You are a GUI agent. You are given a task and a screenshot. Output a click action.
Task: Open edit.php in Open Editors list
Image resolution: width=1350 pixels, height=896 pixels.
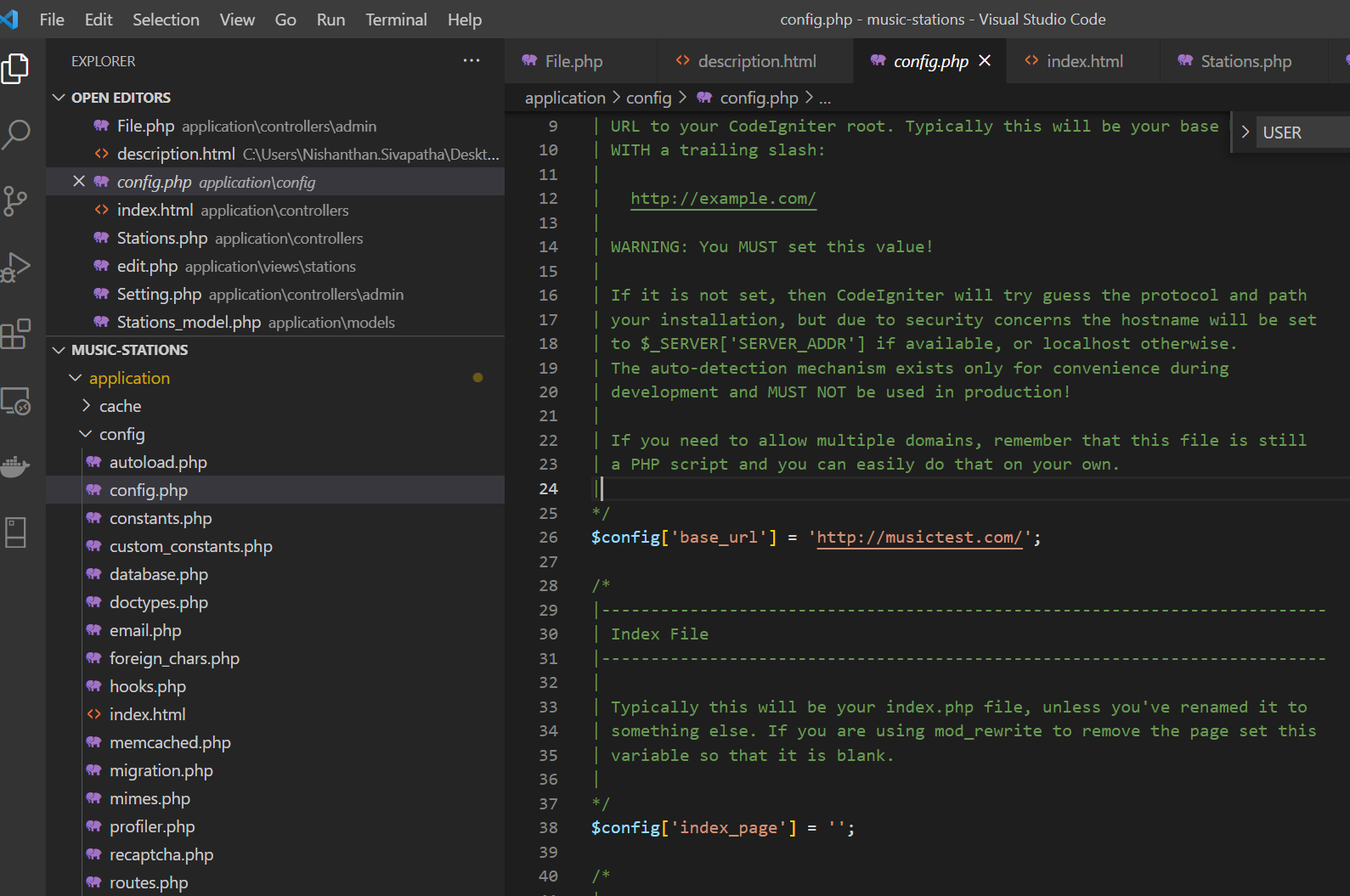[x=275, y=266]
